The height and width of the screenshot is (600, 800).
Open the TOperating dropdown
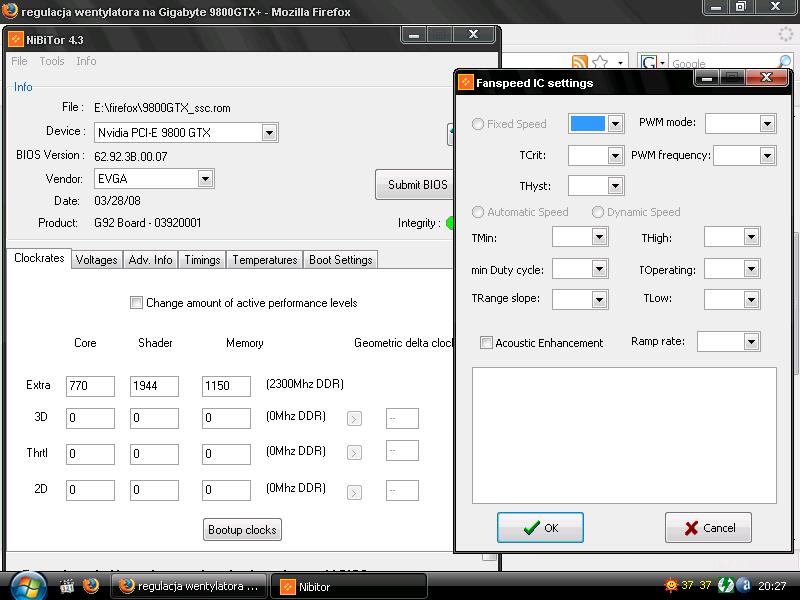coord(751,269)
